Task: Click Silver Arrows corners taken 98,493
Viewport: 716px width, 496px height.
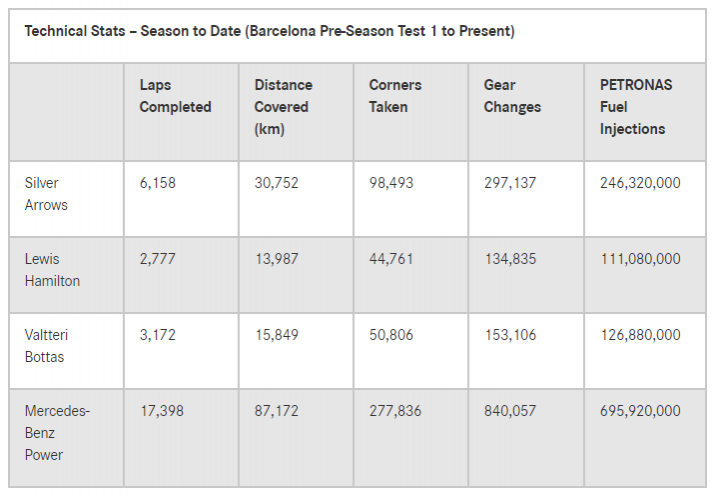Action: click(x=391, y=183)
